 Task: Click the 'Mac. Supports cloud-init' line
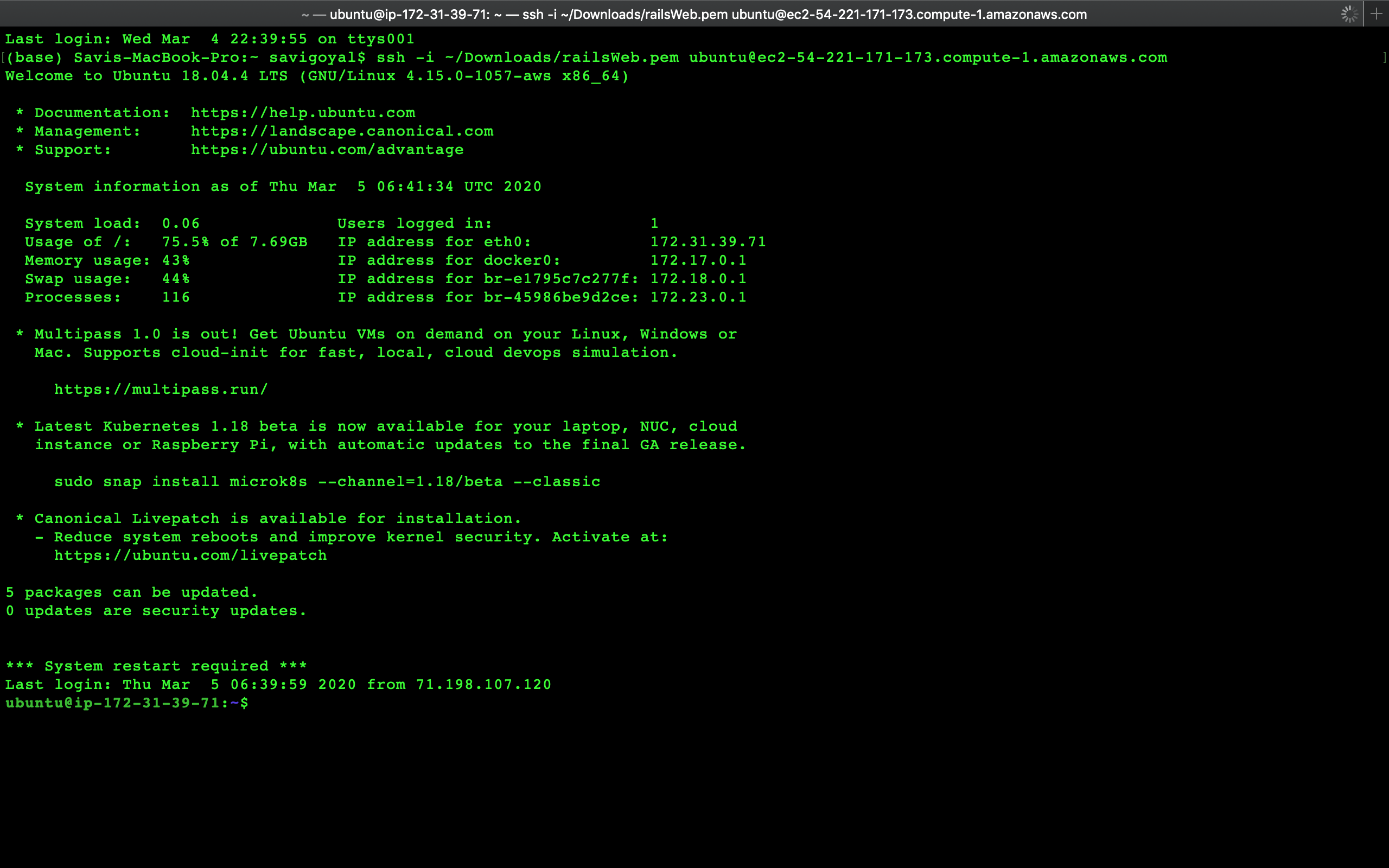tap(356, 353)
